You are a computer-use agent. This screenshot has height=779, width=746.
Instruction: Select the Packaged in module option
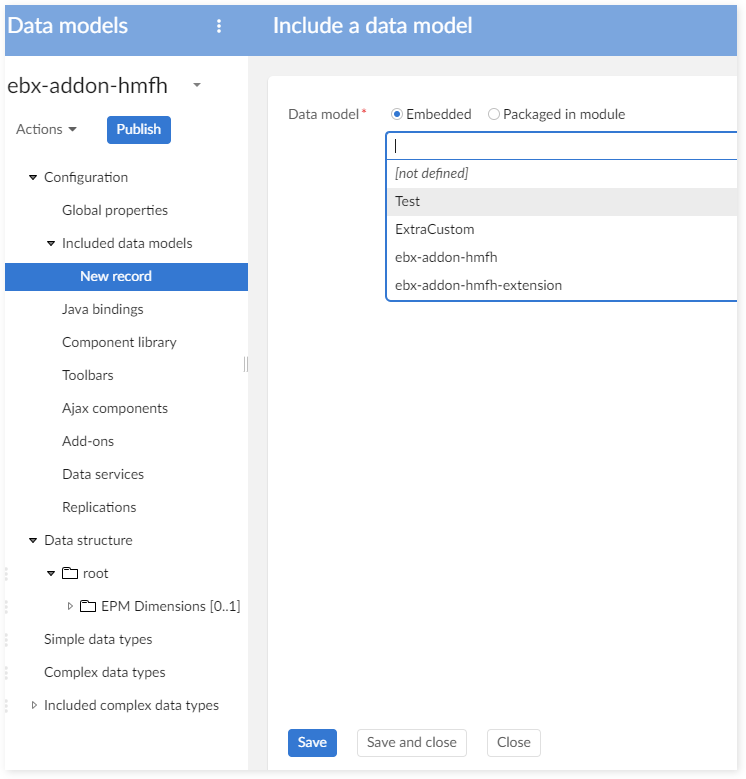[493, 115]
